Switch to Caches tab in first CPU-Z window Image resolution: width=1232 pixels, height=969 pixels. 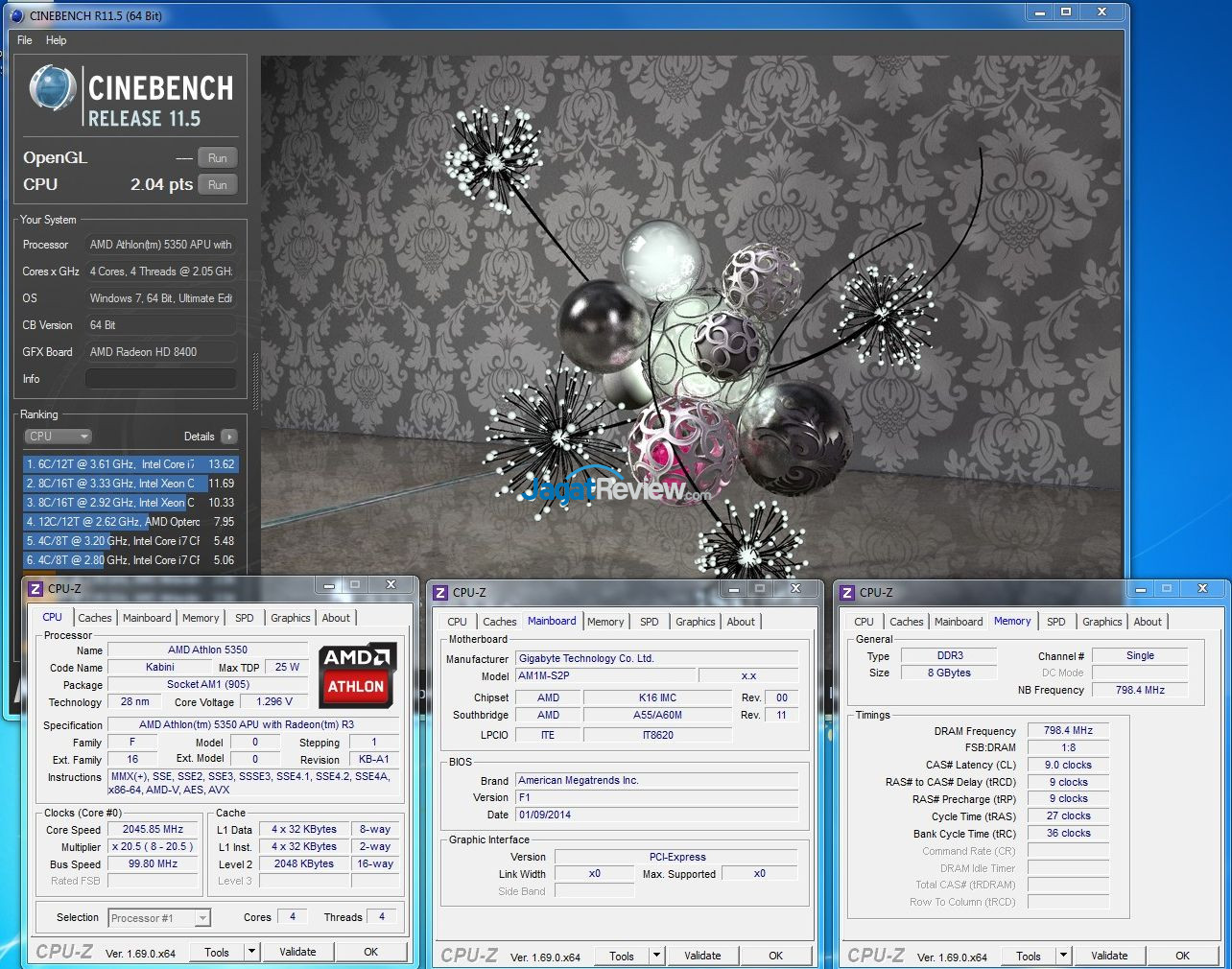tap(95, 618)
